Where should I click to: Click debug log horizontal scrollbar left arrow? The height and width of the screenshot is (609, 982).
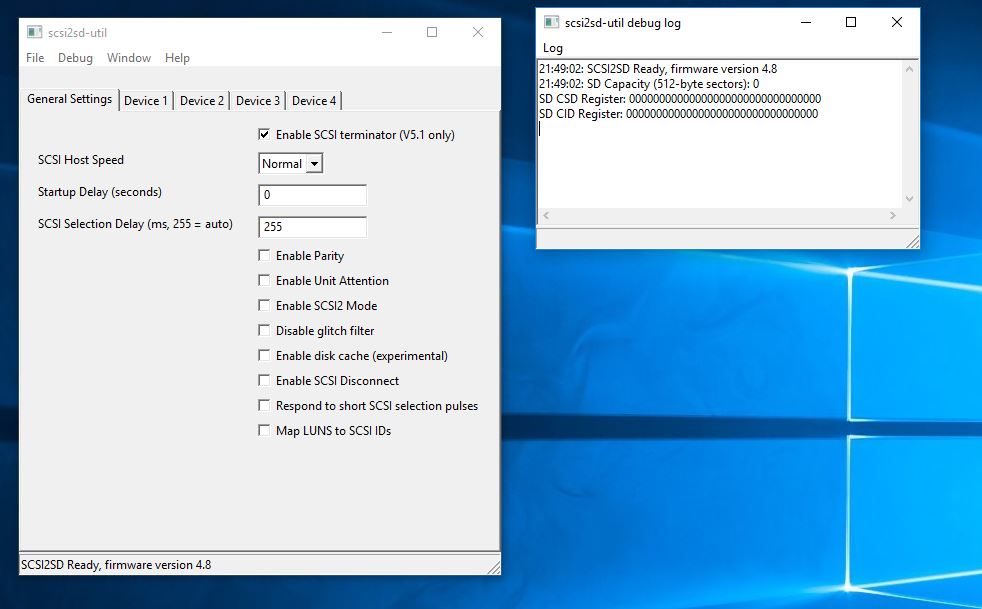pos(546,216)
